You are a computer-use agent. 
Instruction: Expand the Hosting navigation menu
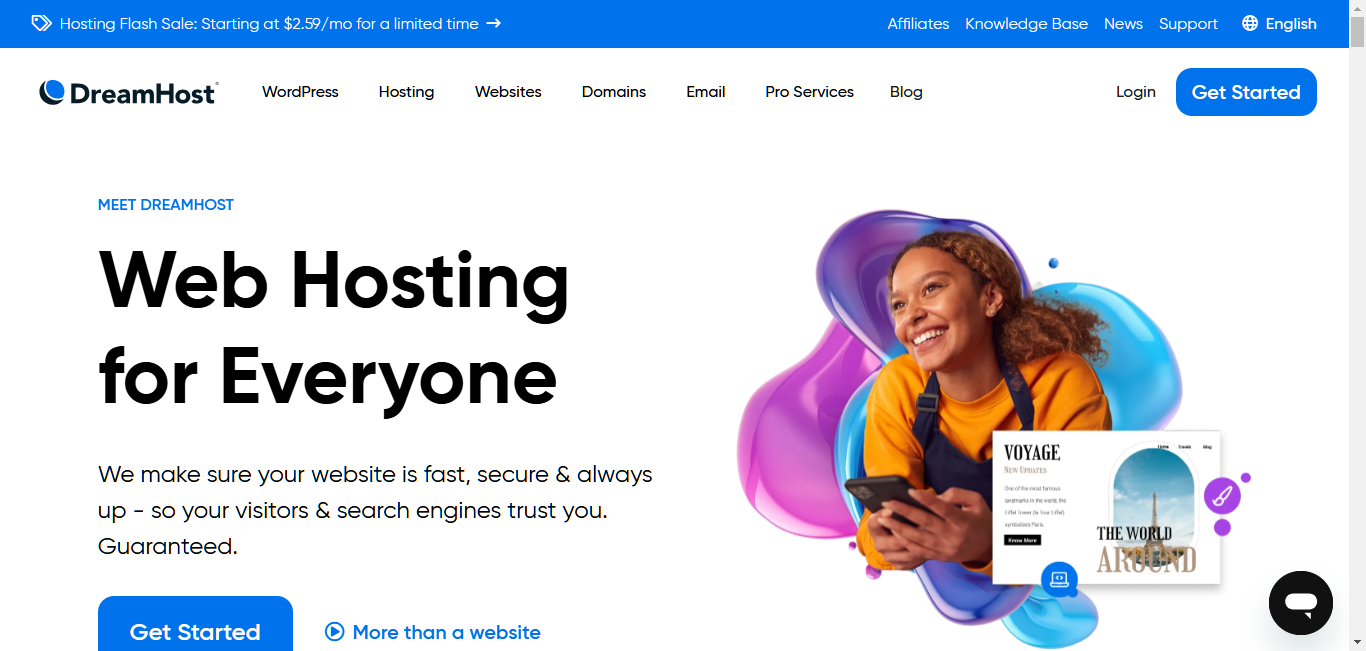[x=406, y=92]
